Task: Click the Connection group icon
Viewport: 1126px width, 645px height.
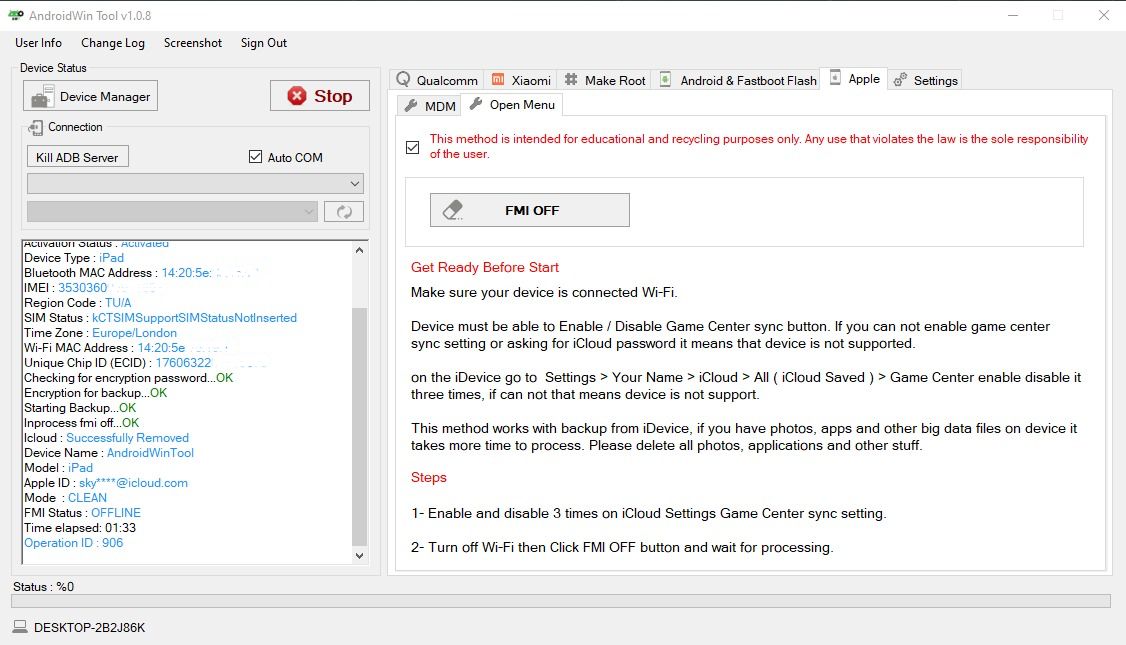Action: coord(35,128)
